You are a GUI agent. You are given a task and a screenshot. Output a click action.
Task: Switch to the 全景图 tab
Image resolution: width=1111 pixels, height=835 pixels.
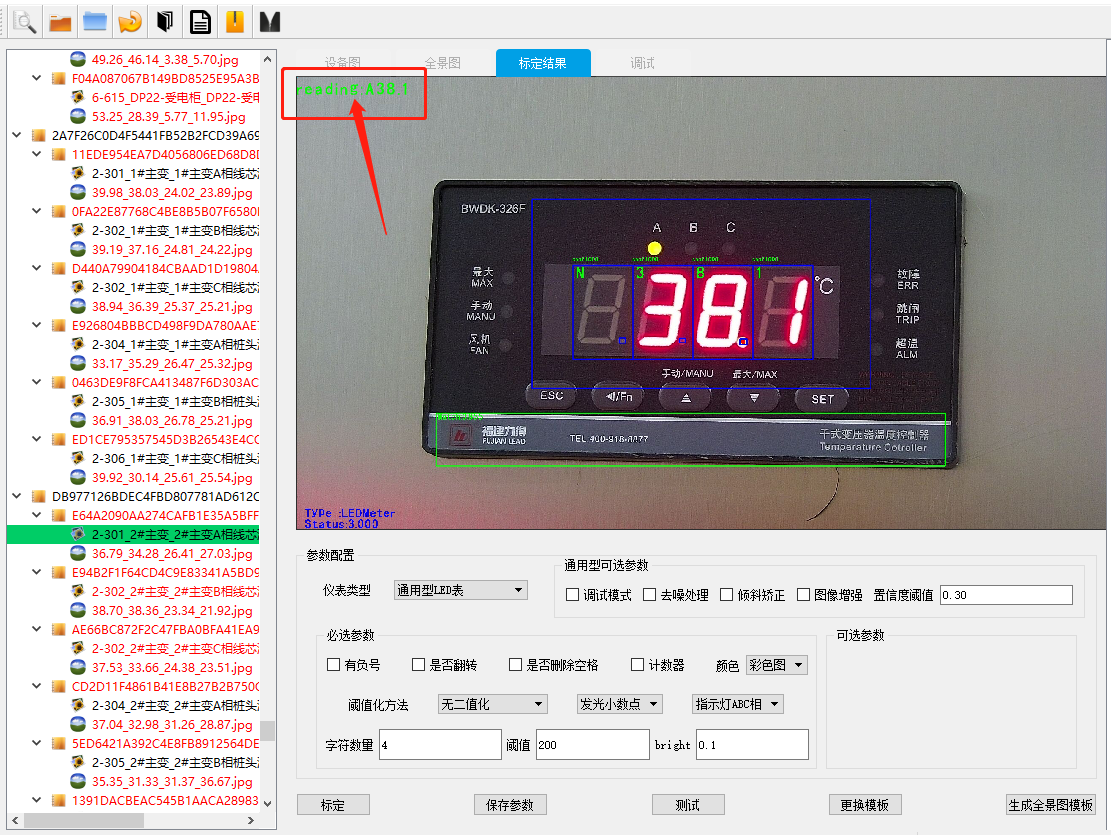(443, 63)
